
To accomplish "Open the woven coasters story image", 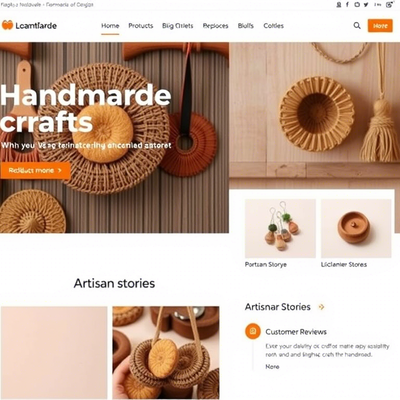I will (x=166, y=353).
